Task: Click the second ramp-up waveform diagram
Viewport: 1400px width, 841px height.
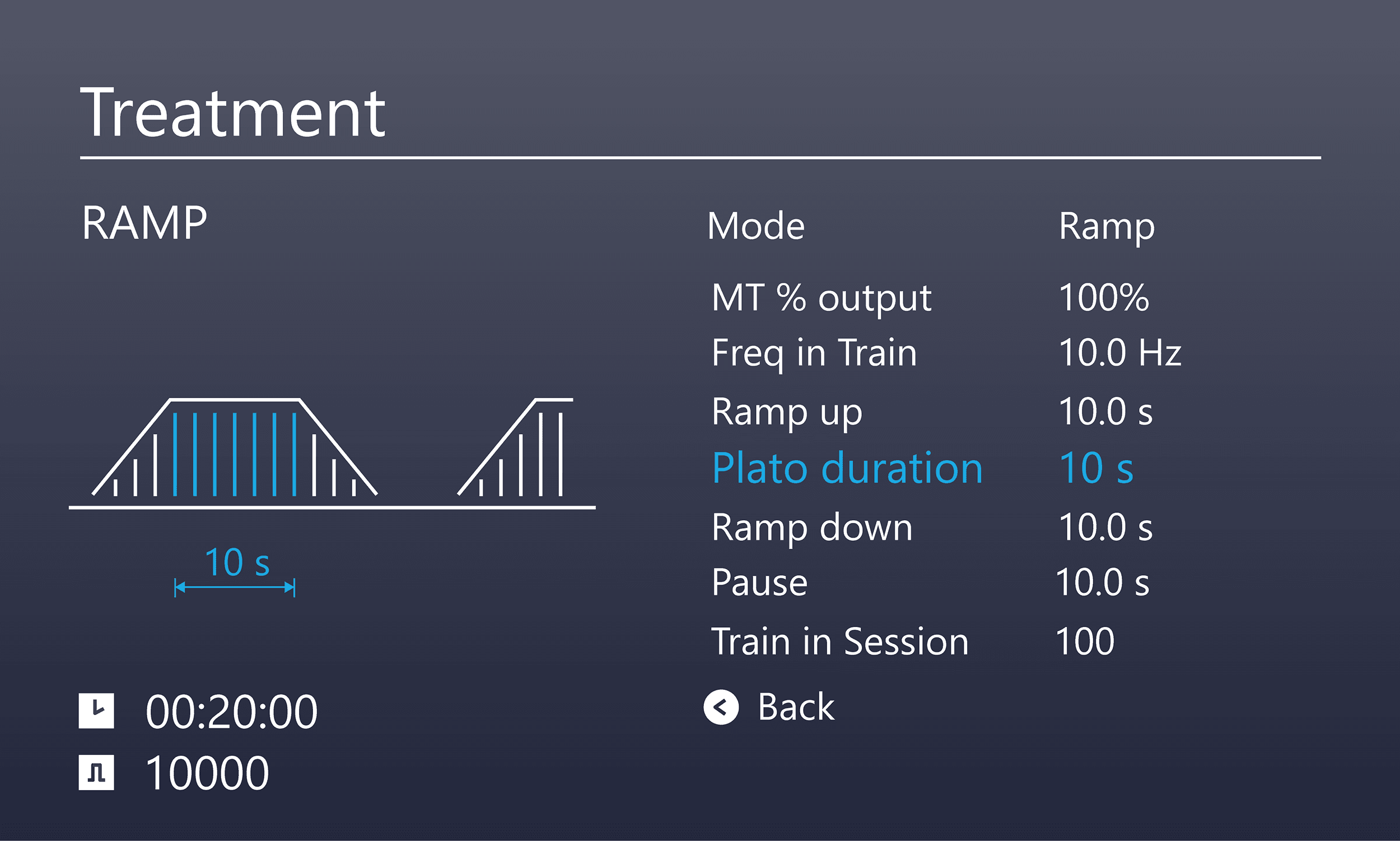Action: [515, 447]
